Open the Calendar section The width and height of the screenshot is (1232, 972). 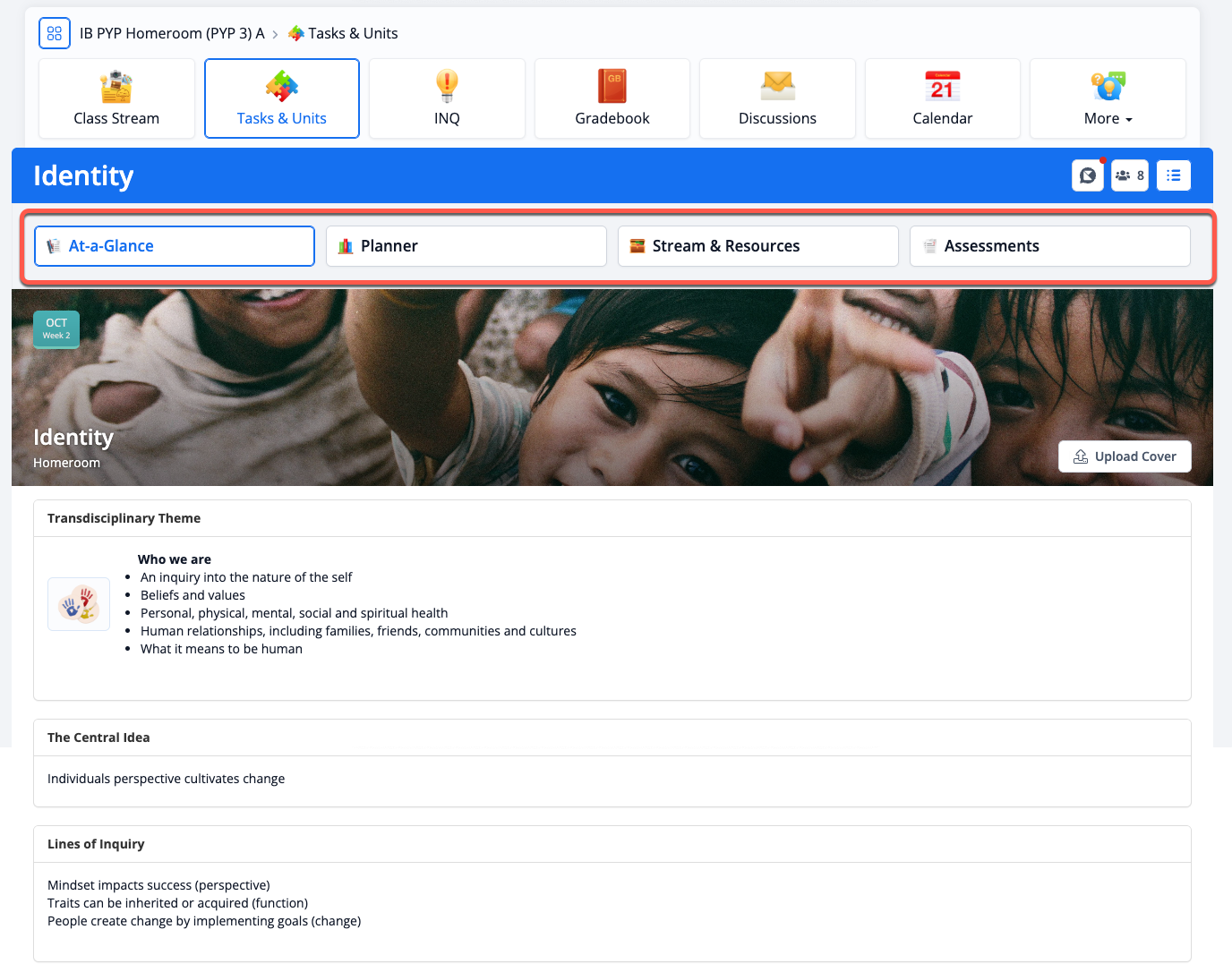942,98
